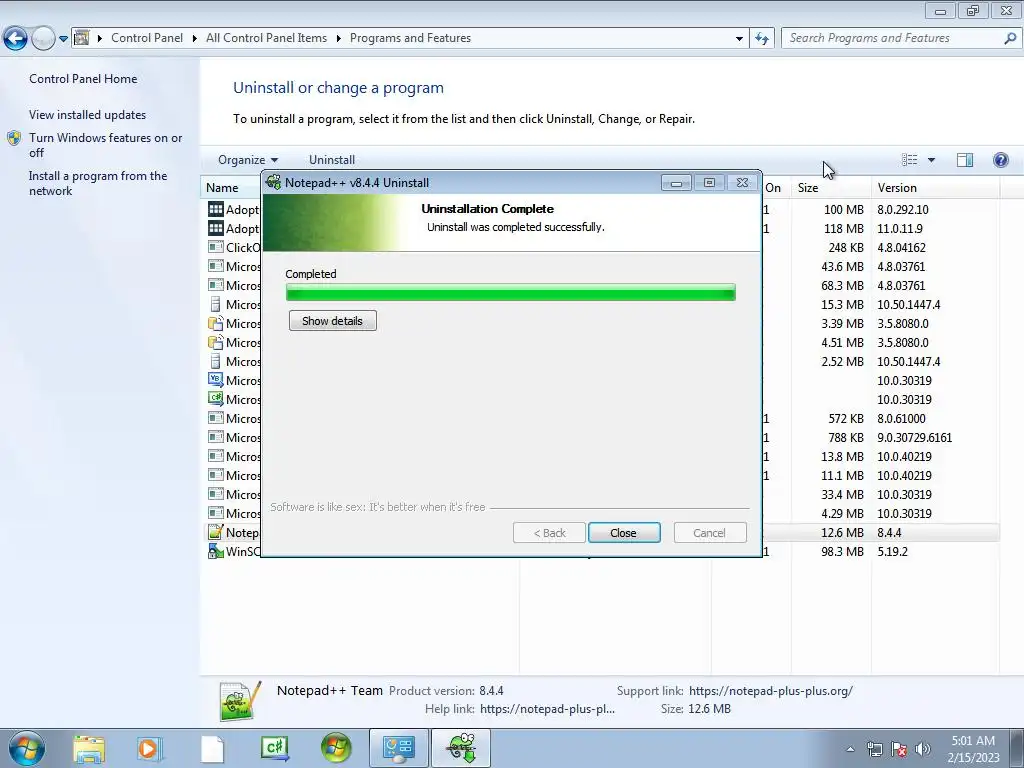Click the Windows features shield icon
Viewport: 1024px width, 768px height.
click(x=14, y=138)
